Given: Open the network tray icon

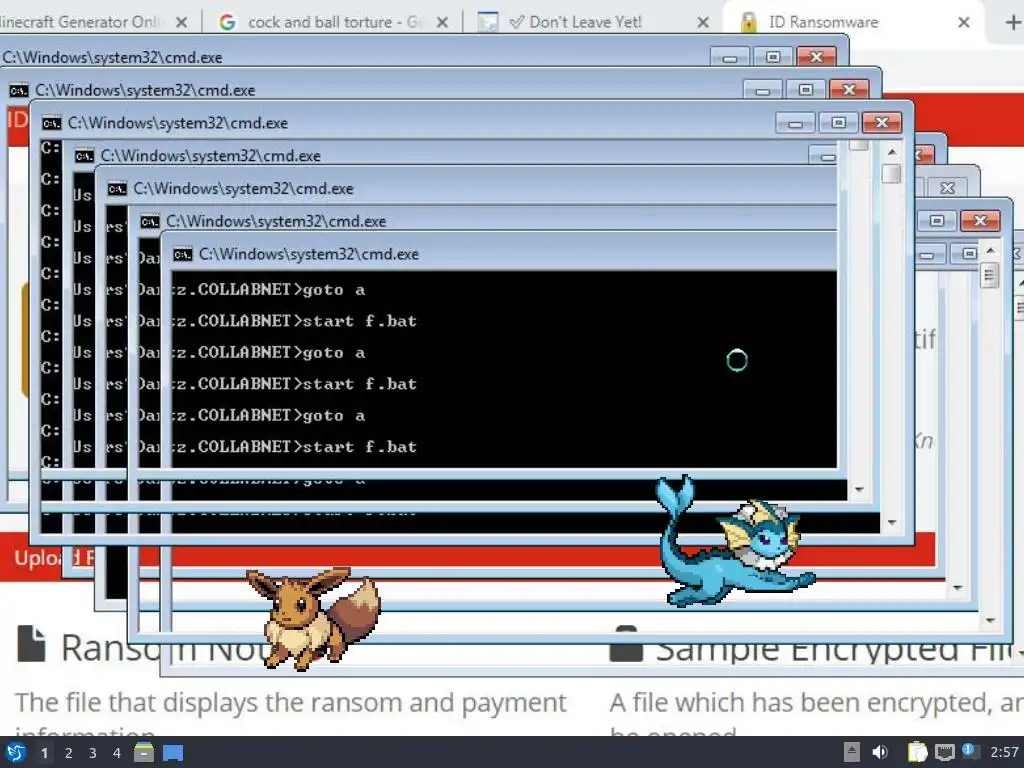Looking at the screenshot, I should click(945, 752).
